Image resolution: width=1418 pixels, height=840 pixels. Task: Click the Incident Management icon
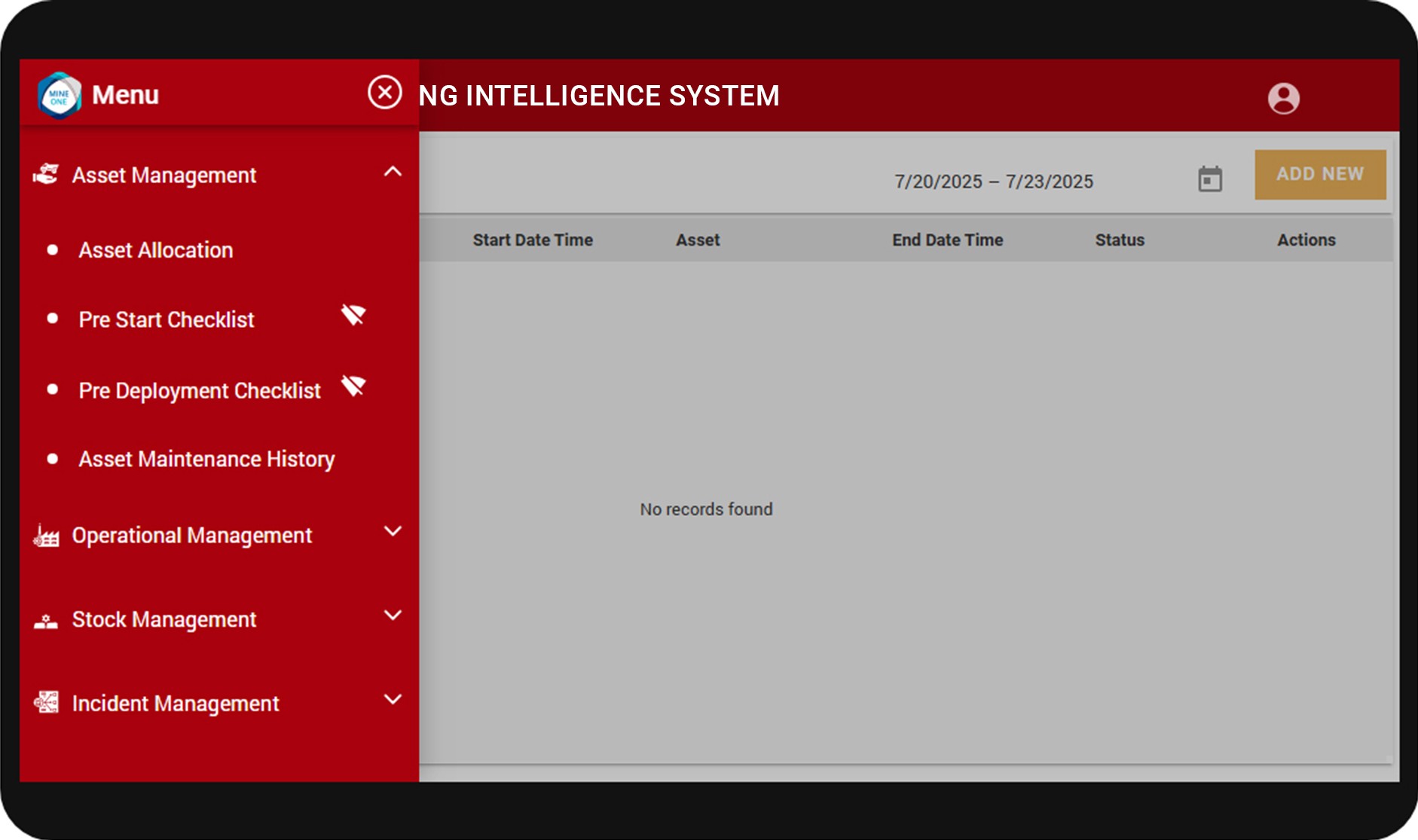(x=46, y=702)
